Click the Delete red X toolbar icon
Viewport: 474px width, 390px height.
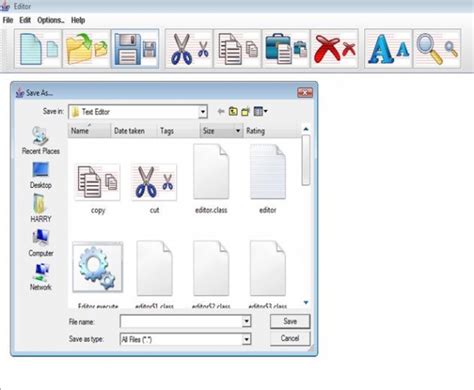point(335,49)
